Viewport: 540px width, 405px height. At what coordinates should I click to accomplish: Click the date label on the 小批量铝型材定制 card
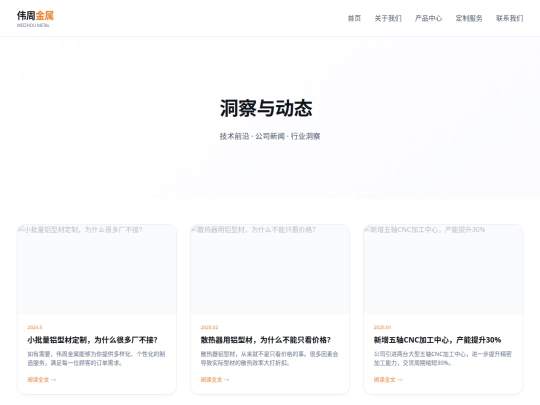[35, 327]
